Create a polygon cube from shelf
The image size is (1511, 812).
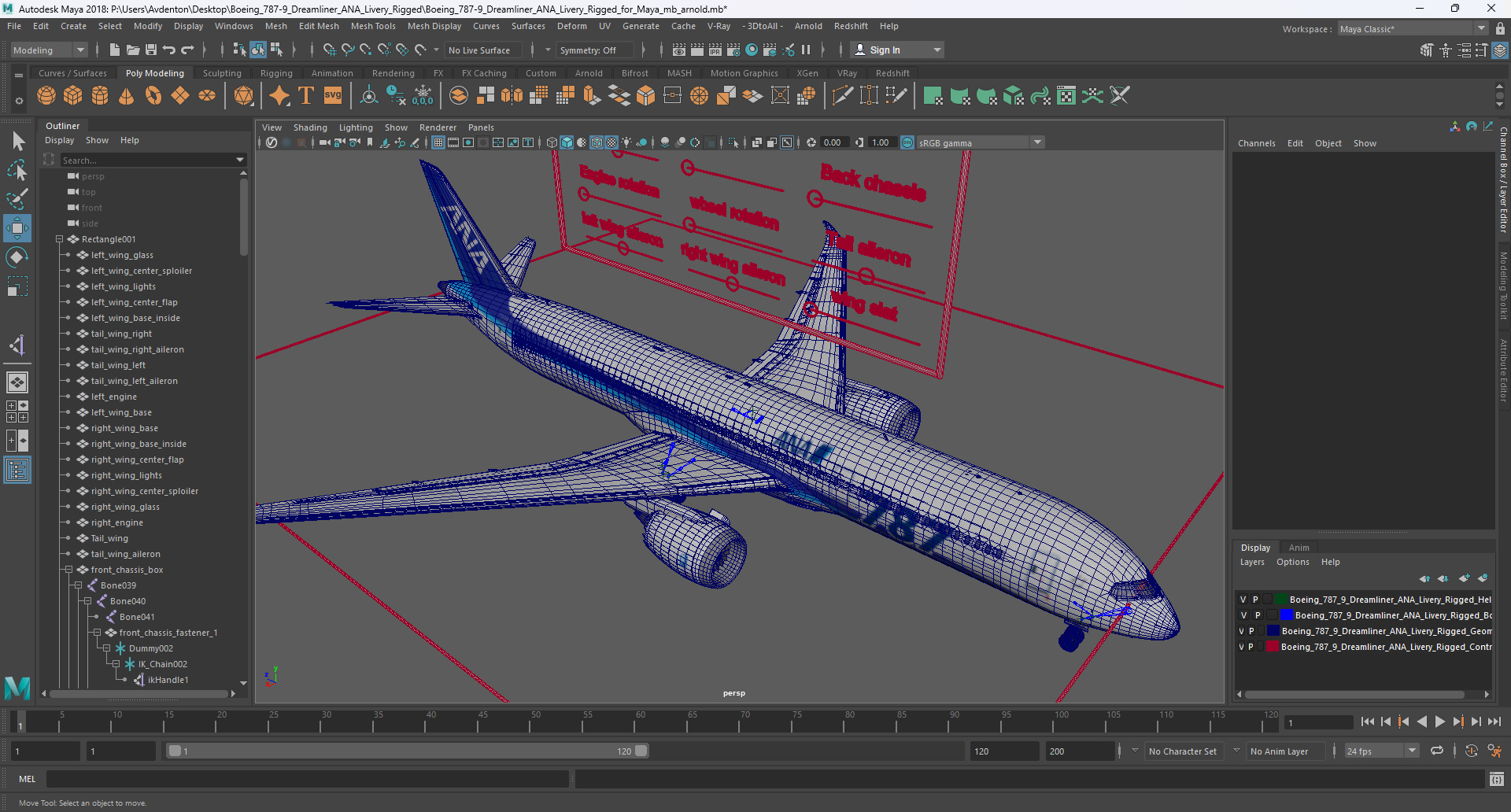click(73, 96)
